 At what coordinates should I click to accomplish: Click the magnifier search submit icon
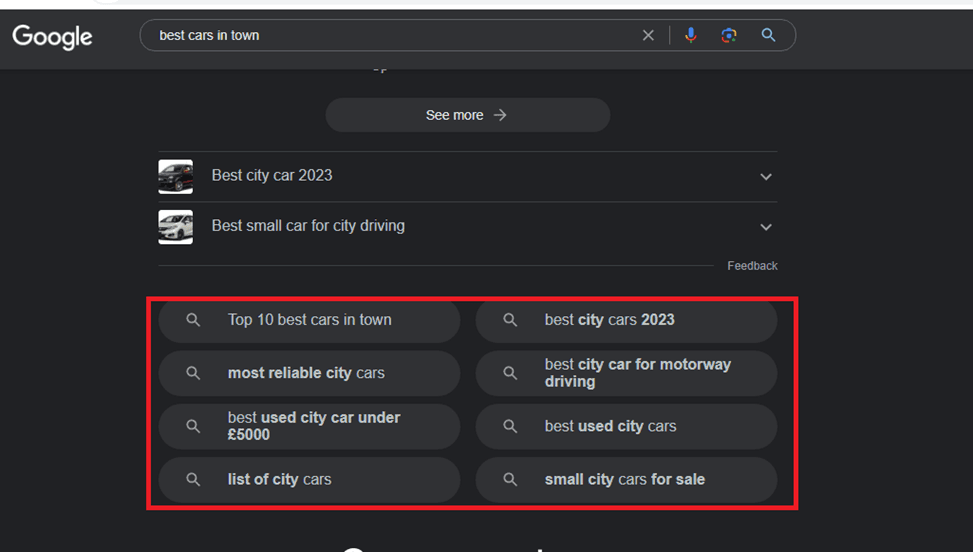768,35
